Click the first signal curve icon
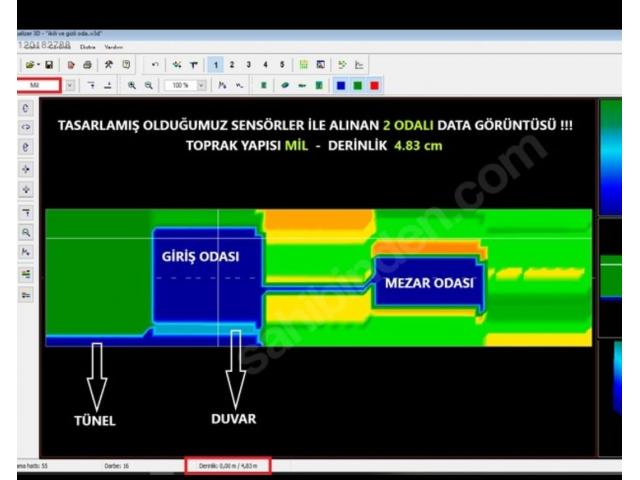The height and width of the screenshot is (480, 640). click(222, 85)
